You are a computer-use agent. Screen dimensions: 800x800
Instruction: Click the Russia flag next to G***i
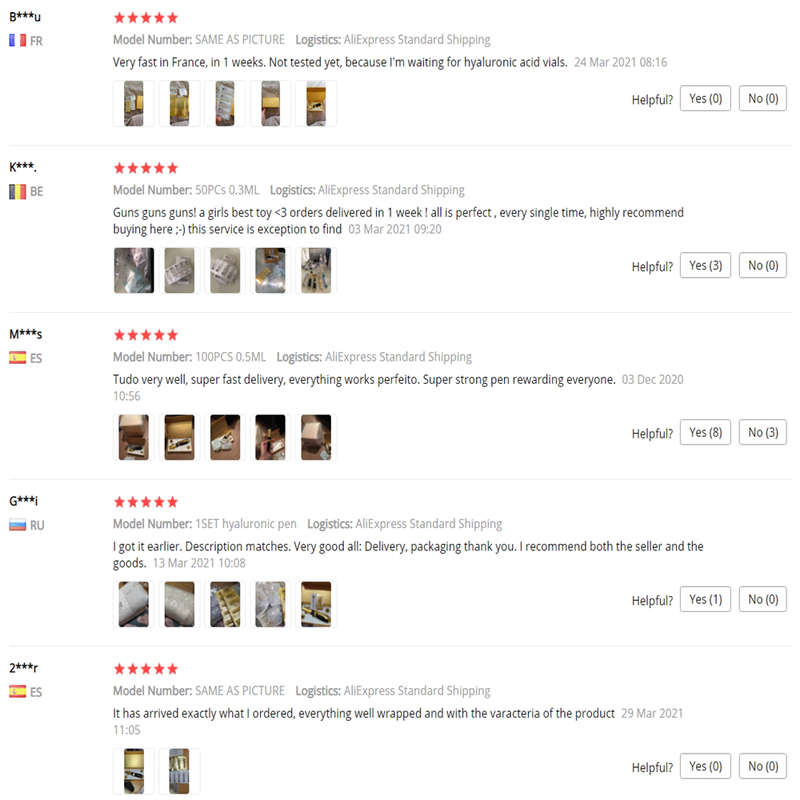pyautogui.click(x=17, y=525)
